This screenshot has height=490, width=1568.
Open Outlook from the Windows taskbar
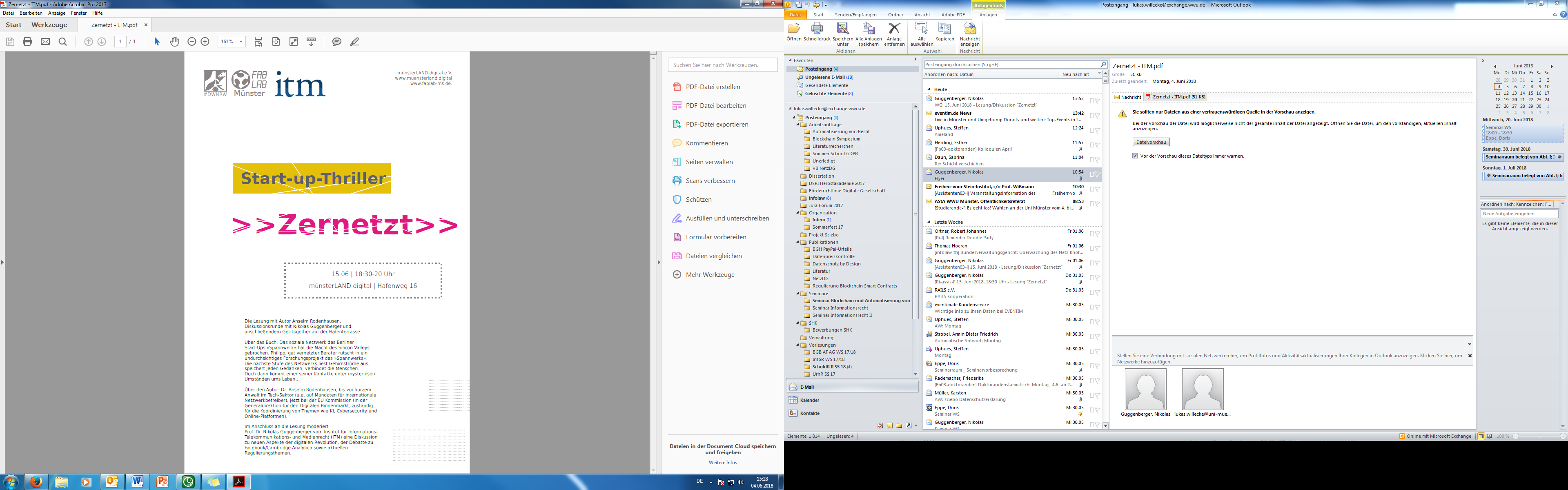(x=111, y=481)
